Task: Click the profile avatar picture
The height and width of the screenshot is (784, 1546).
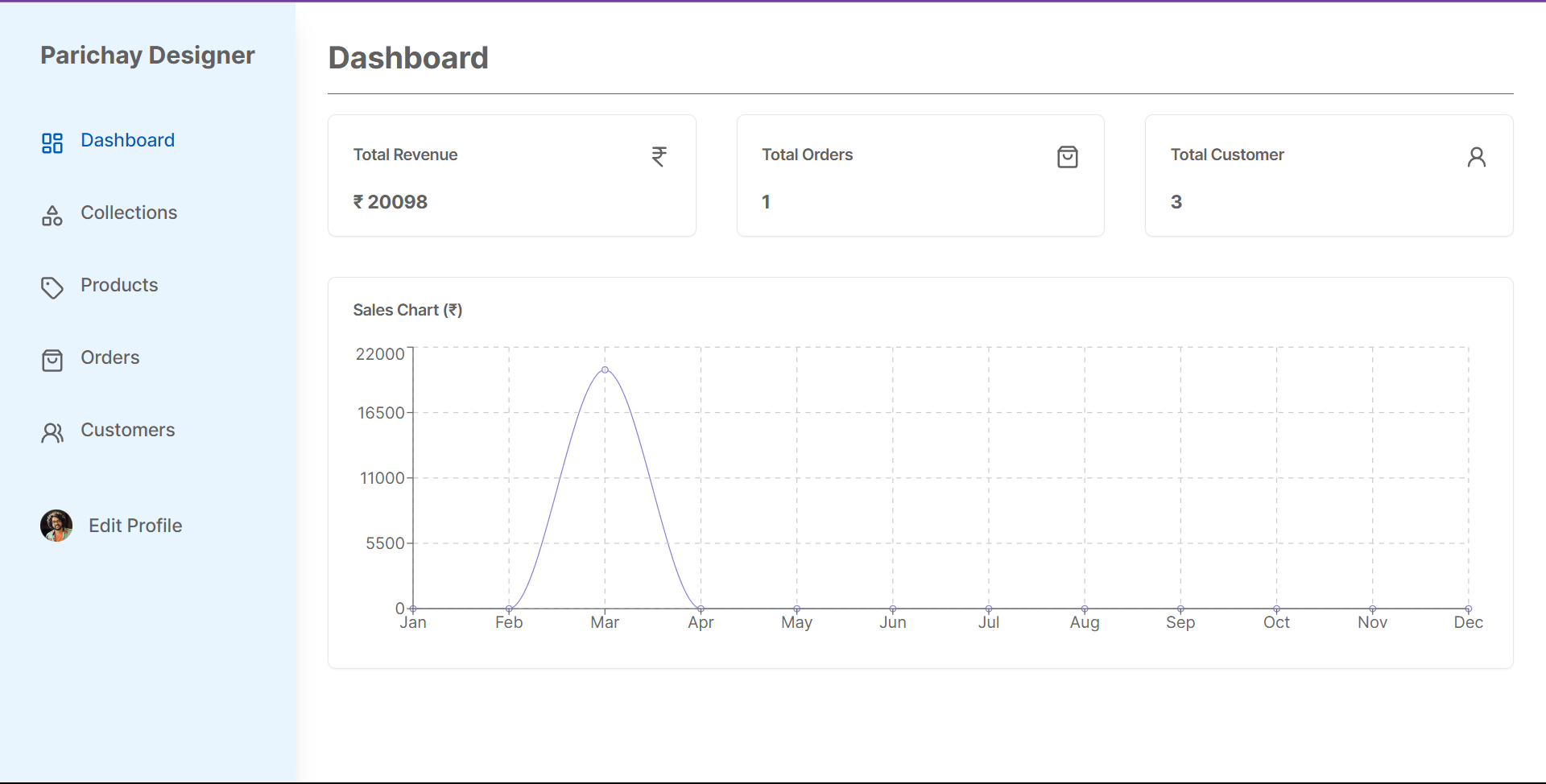Action: [x=56, y=526]
